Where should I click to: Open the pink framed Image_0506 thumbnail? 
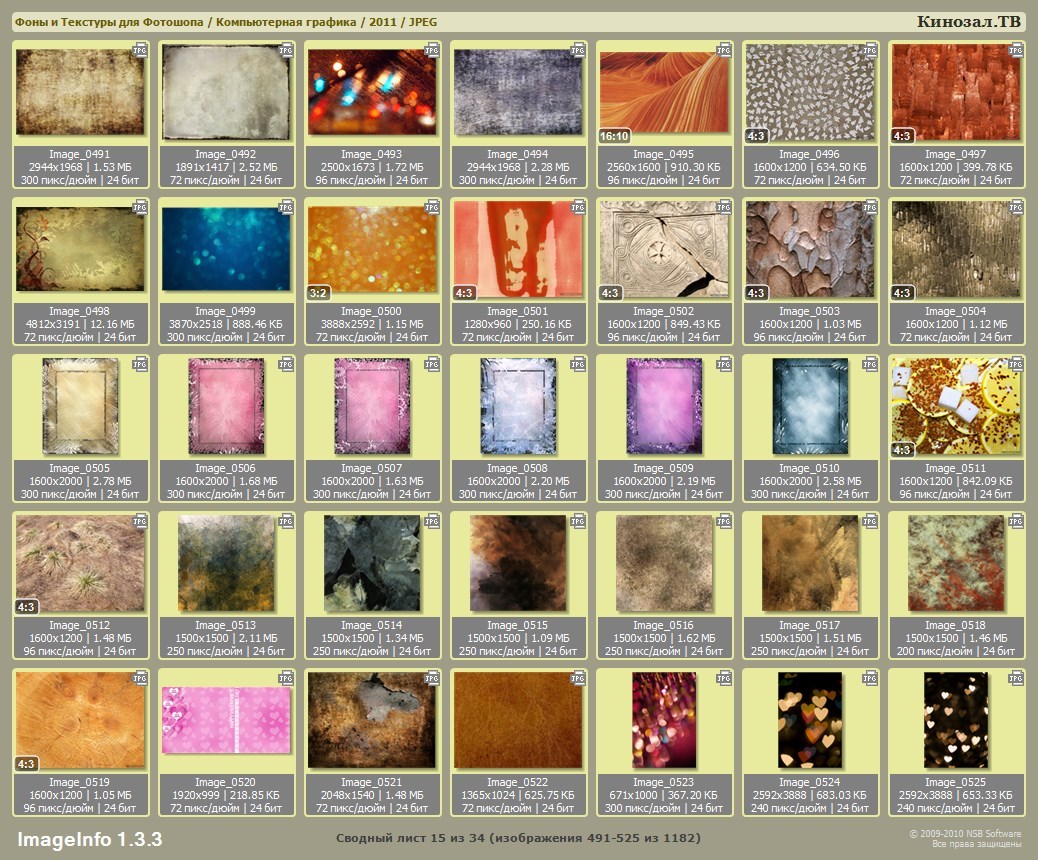pos(225,405)
